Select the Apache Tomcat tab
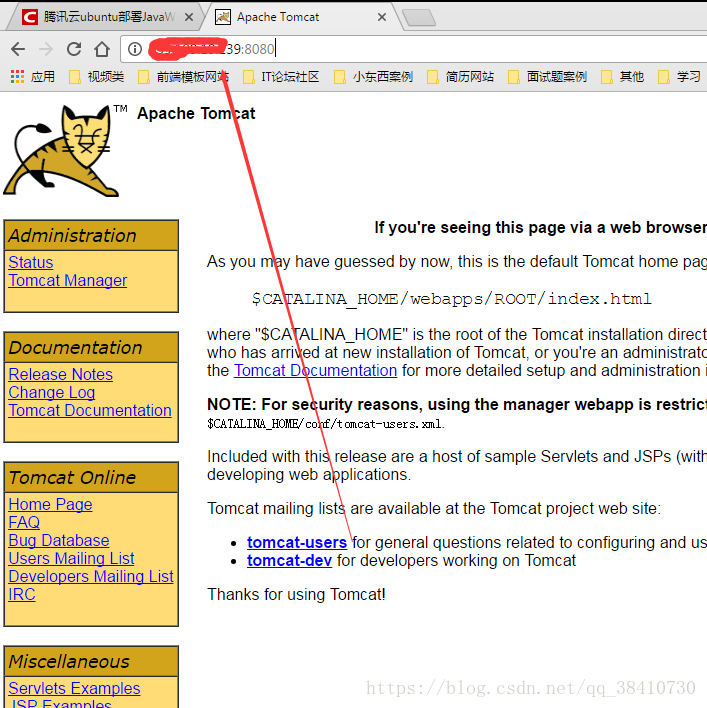707x708 pixels. [298, 17]
